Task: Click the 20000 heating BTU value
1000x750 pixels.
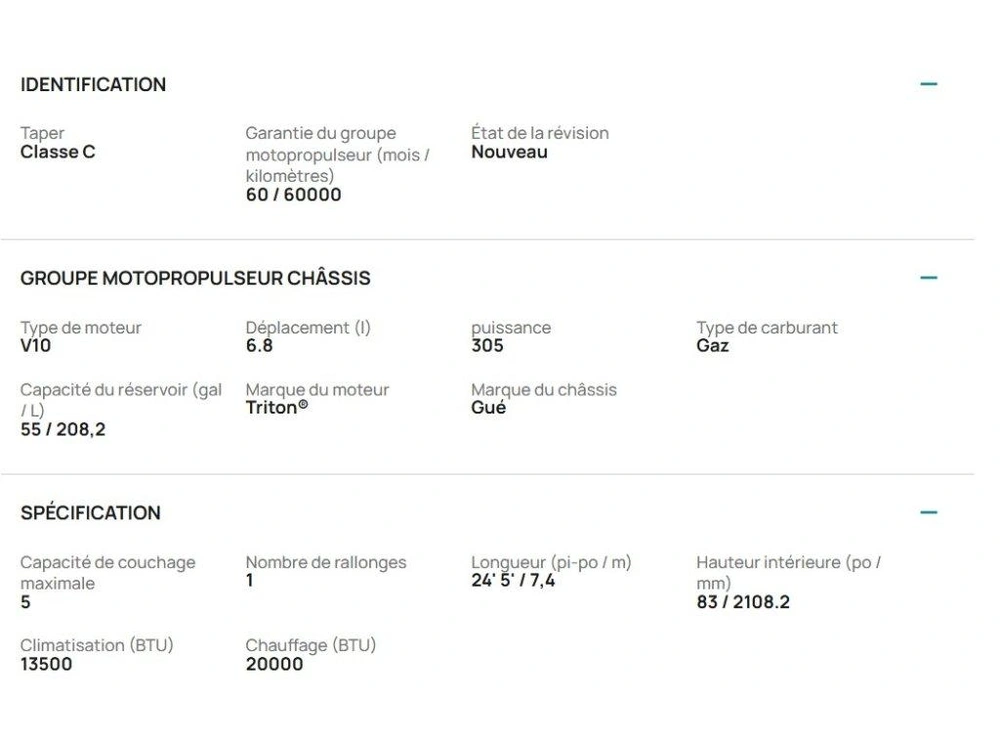Action: [274, 664]
